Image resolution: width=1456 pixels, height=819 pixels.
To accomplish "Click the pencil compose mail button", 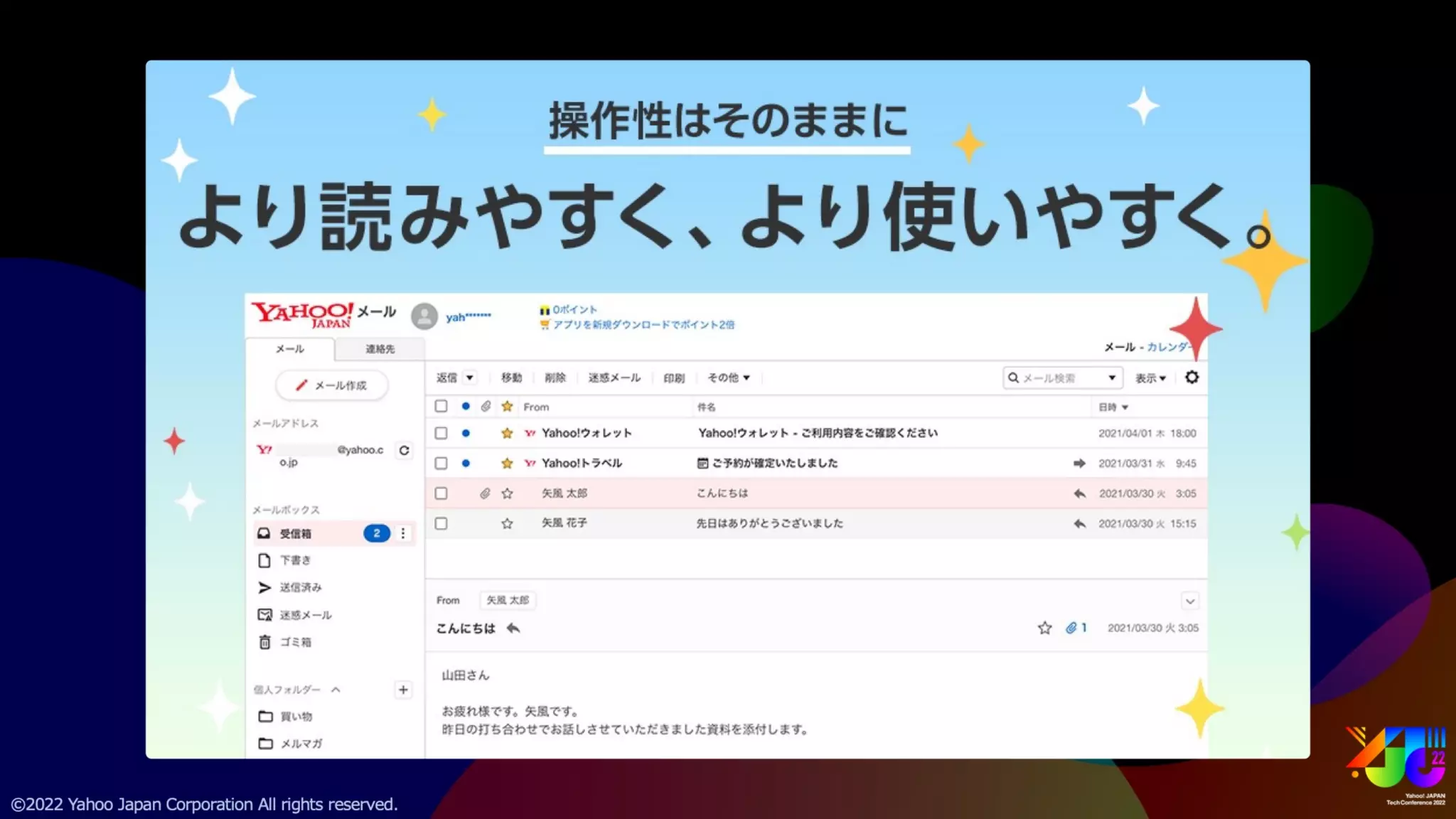I will 331,385.
